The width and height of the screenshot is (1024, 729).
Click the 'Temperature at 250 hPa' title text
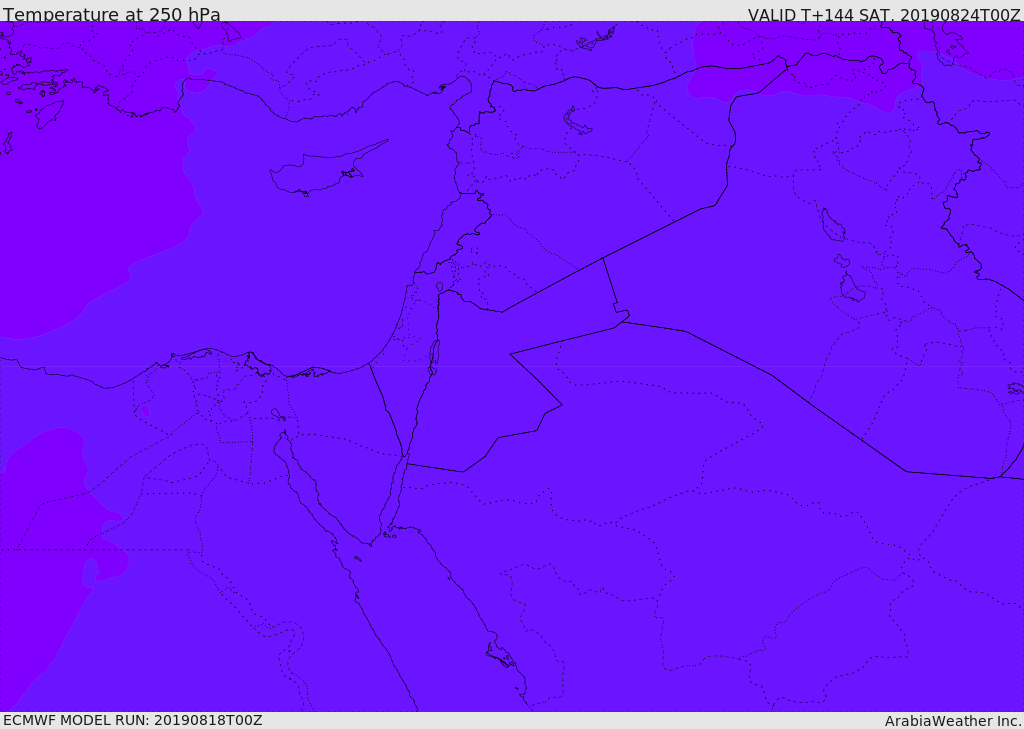[112, 14]
